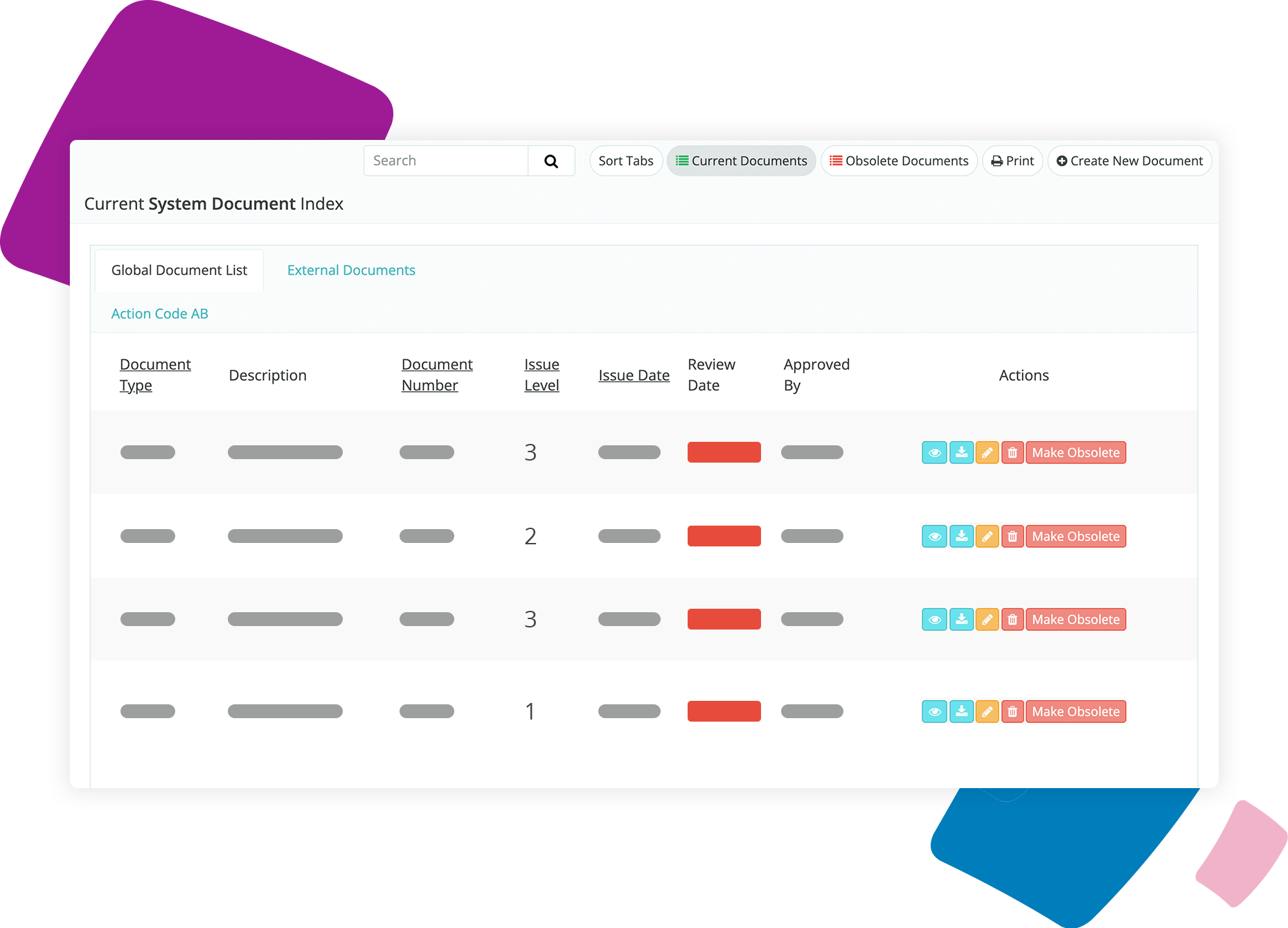The image size is (1288, 928).
Task: Click inside the Search input field
Action: click(443, 160)
